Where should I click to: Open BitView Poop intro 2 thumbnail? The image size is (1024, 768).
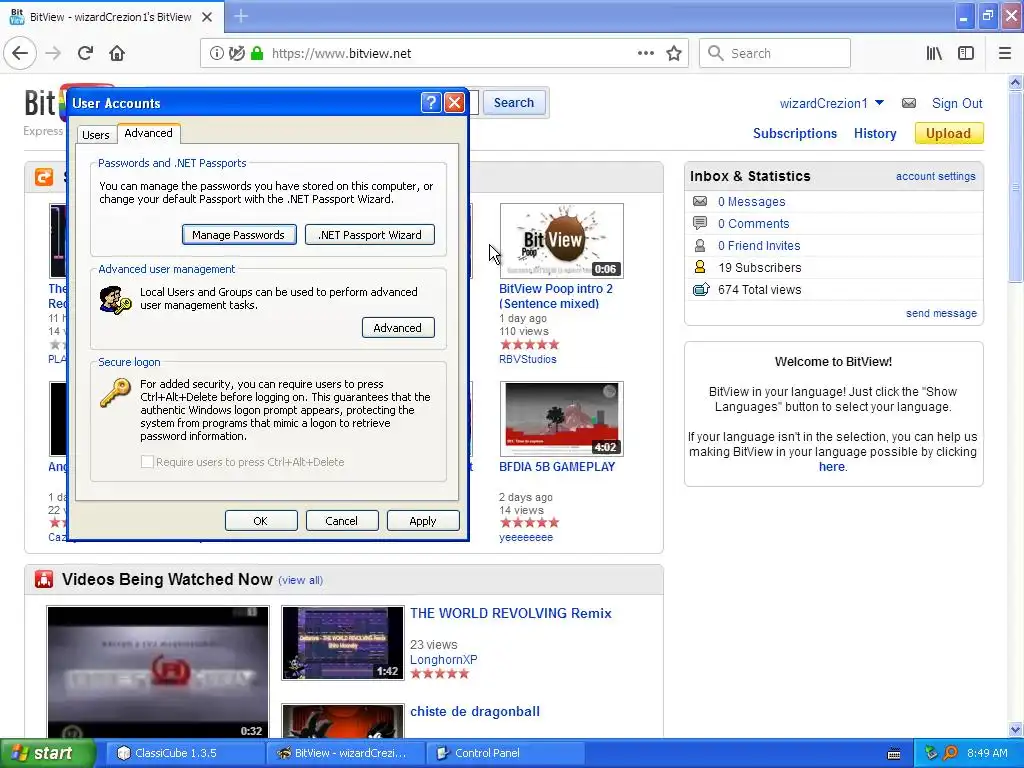[x=562, y=240]
